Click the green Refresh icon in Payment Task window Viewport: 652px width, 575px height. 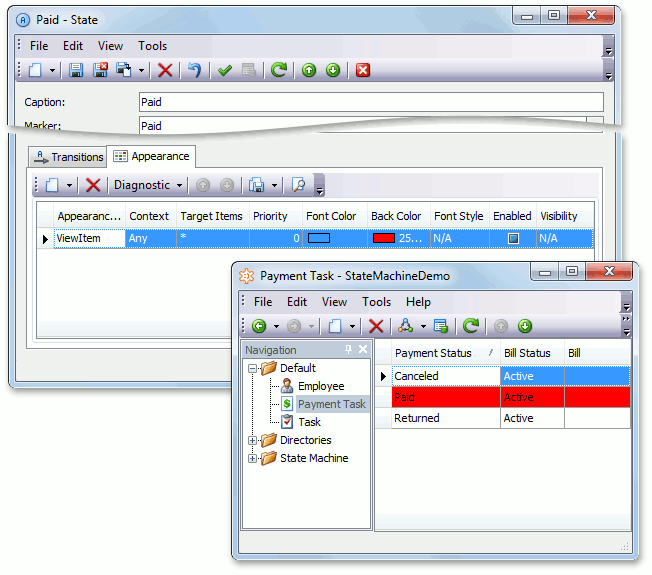click(471, 326)
